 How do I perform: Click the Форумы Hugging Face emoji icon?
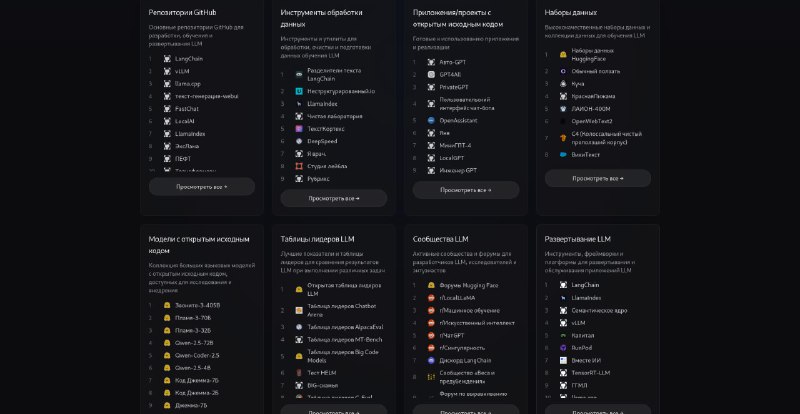(431, 285)
